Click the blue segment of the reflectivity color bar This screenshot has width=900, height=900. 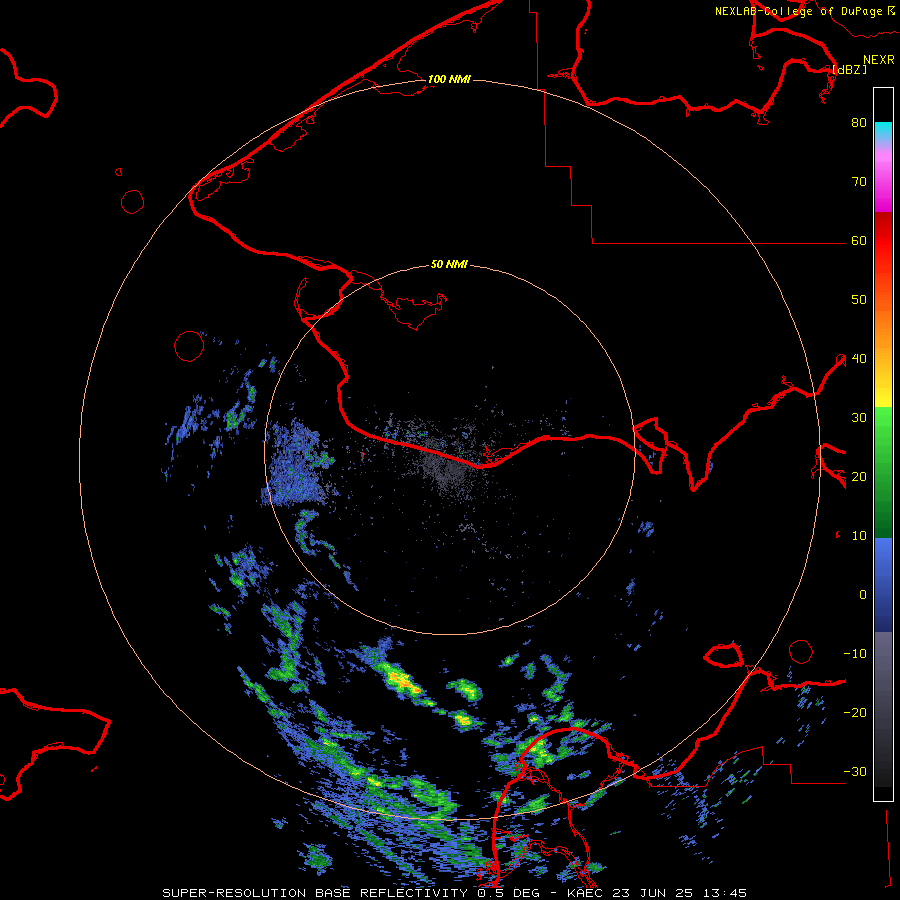(x=883, y=585)
